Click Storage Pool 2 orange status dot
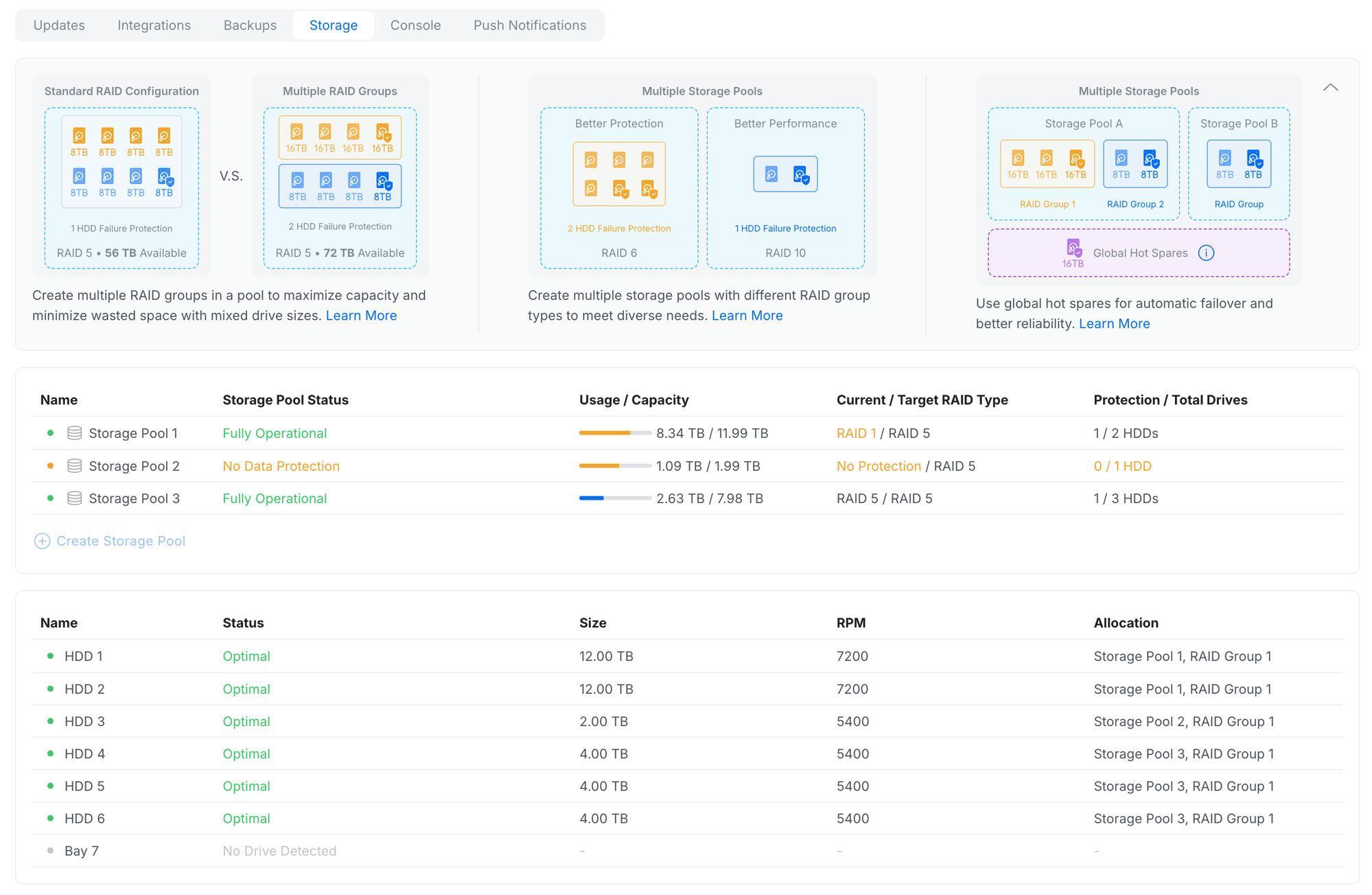 click(x=50, y=466)
